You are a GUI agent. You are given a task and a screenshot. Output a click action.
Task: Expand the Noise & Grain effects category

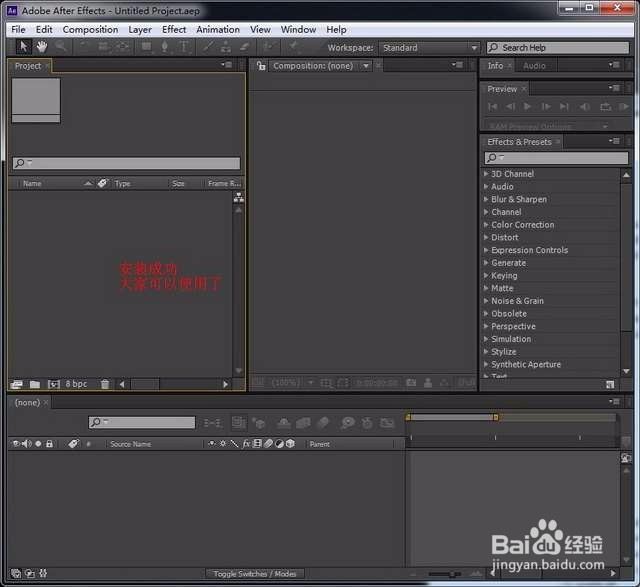486,301
